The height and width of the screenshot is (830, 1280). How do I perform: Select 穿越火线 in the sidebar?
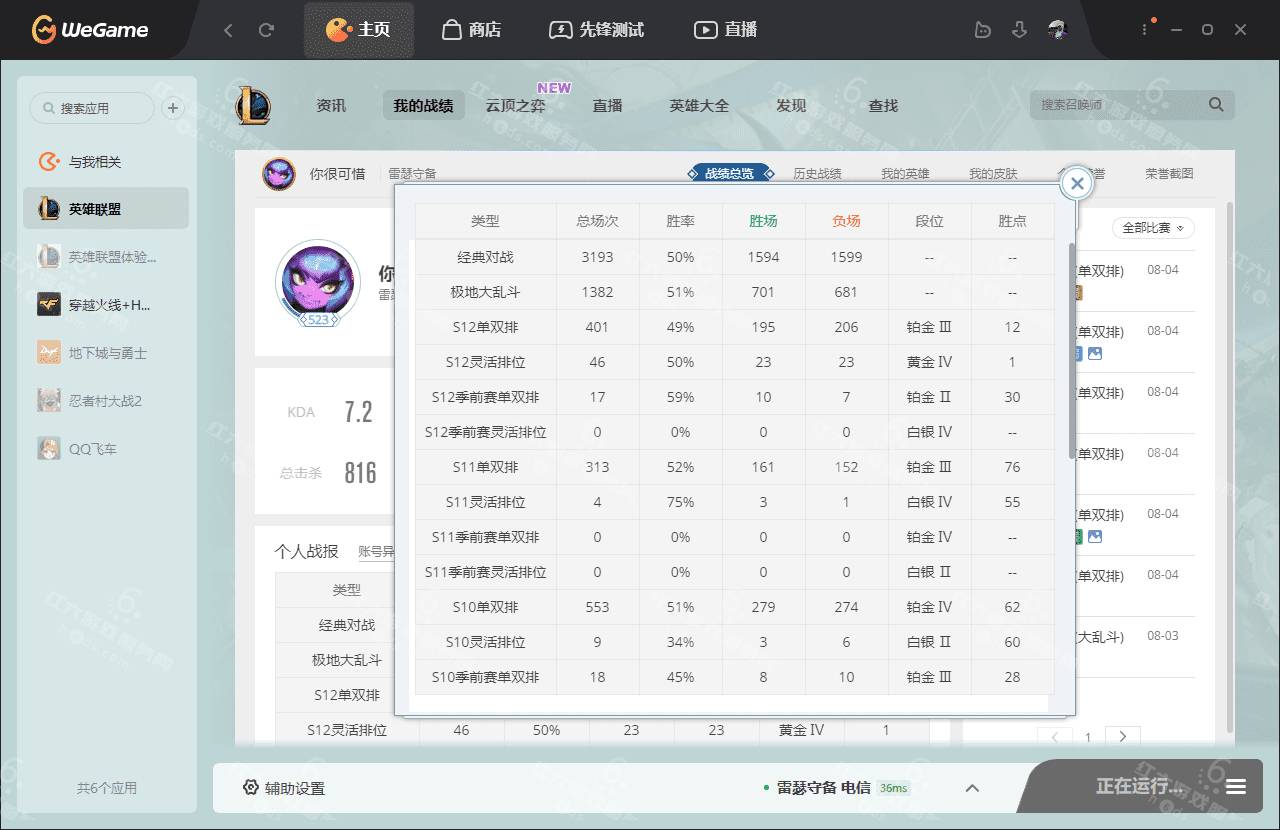[x=106, y=305]
